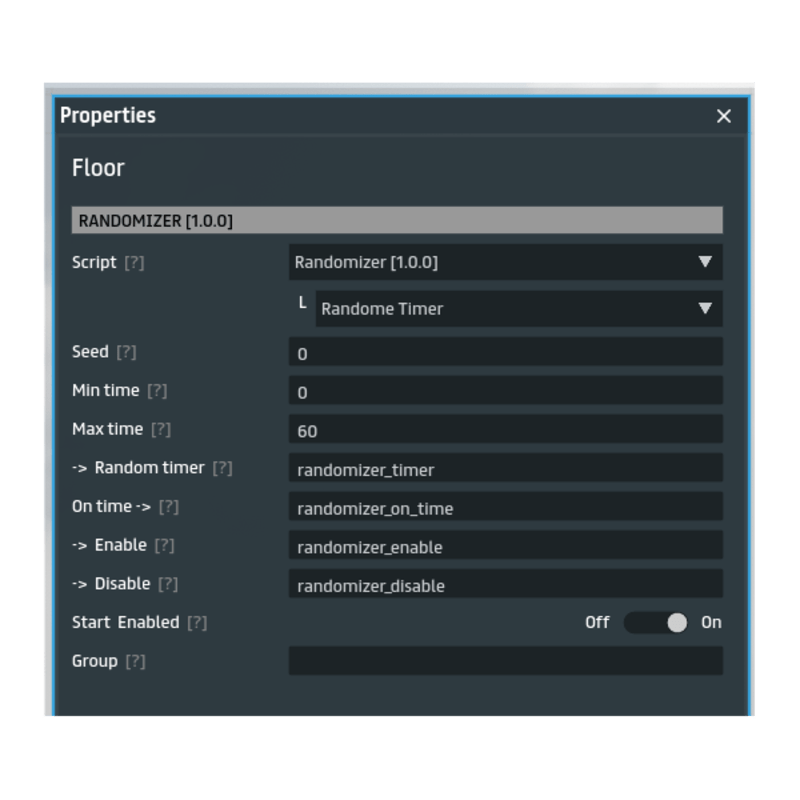Show help for the Enable input

pyautogui.click(x=164, y=545)
